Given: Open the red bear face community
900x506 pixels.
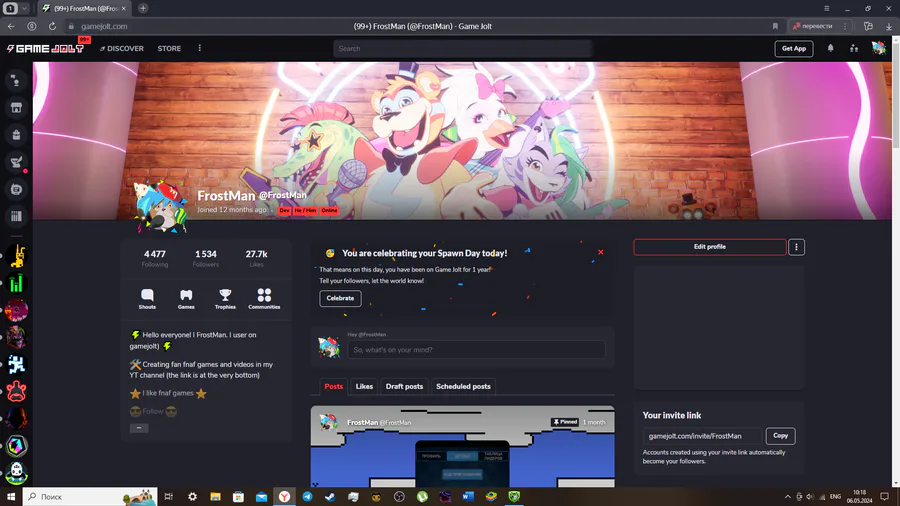Looking at the screenshot, I should pos(17,392).
